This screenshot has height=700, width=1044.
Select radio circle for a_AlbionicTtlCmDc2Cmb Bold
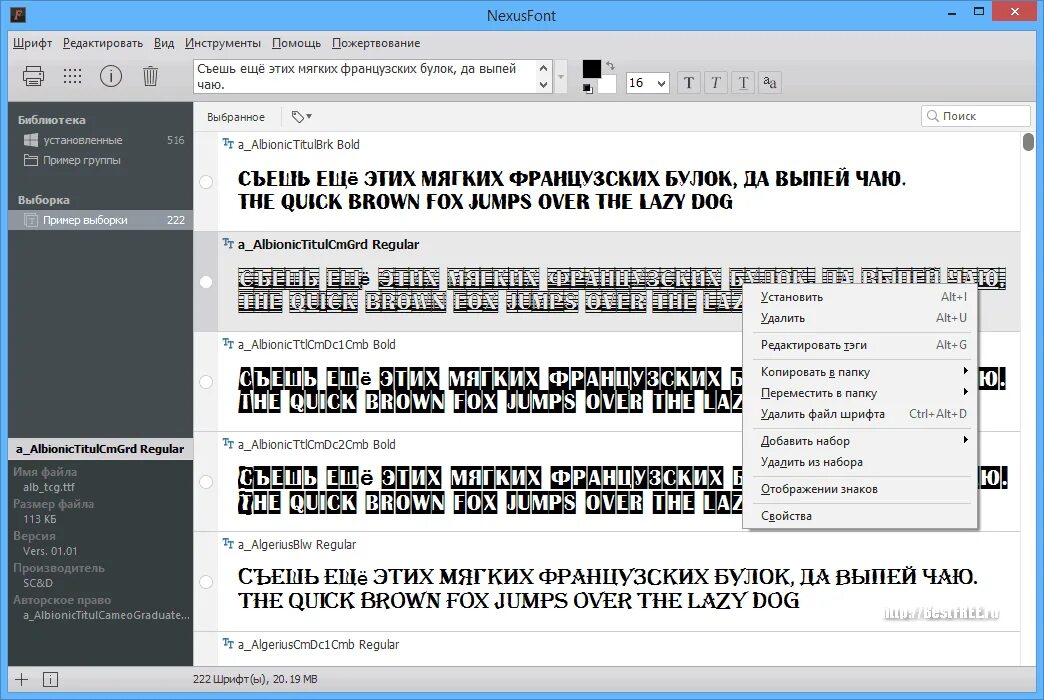click(206, 482)
